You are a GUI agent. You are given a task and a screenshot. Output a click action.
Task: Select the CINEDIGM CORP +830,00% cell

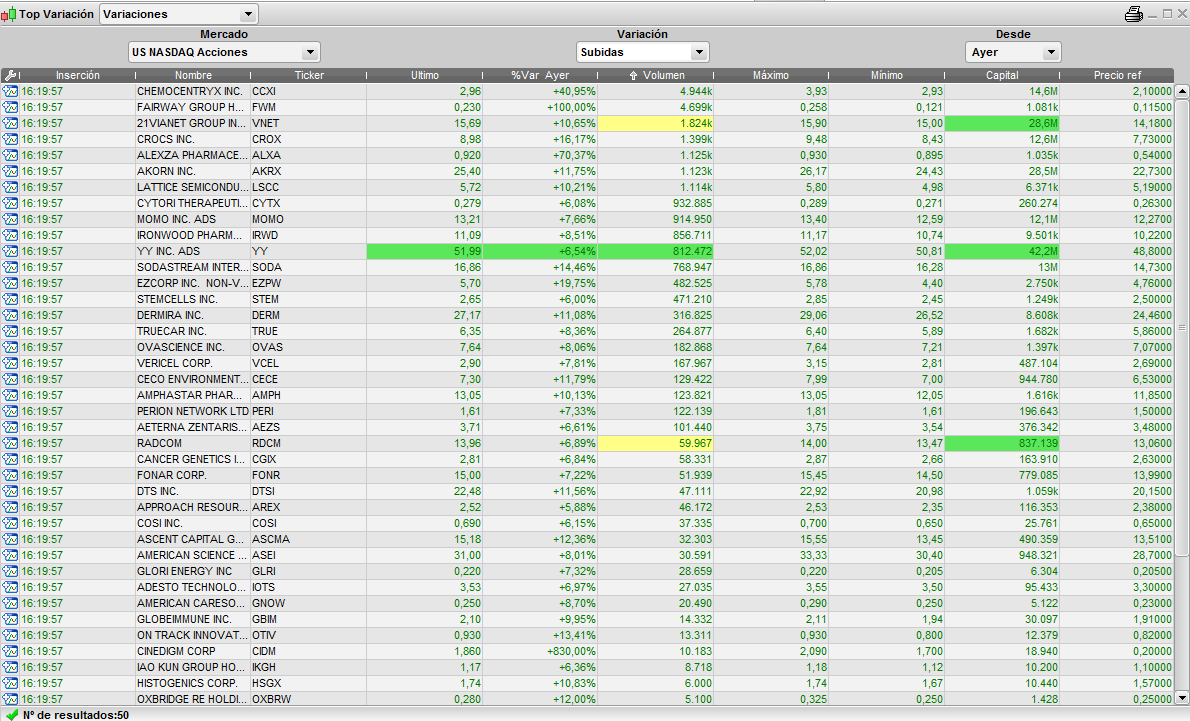(x=540, y=651)
